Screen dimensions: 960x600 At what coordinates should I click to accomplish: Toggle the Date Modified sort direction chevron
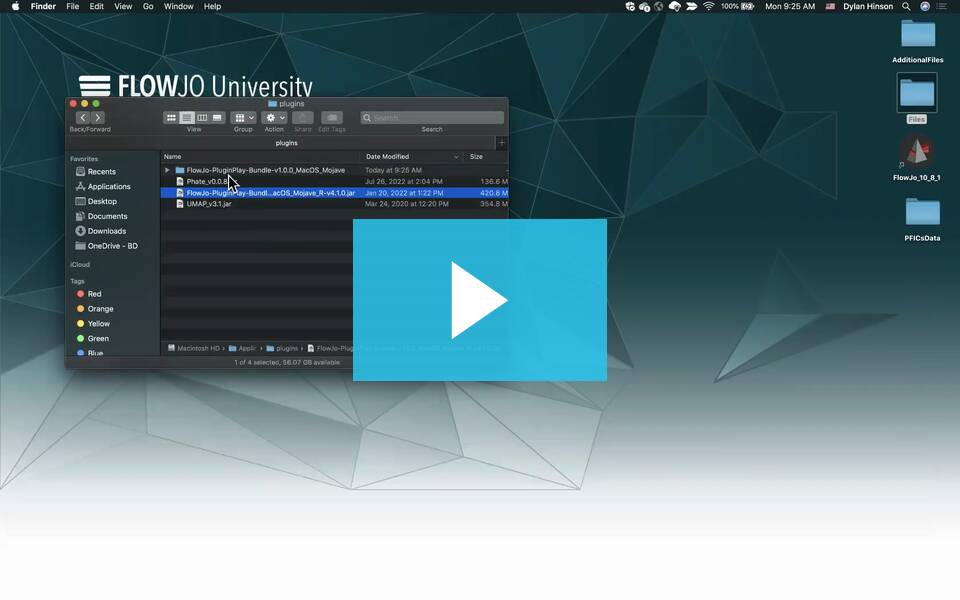pyautogui.click(x=456, y=157)
